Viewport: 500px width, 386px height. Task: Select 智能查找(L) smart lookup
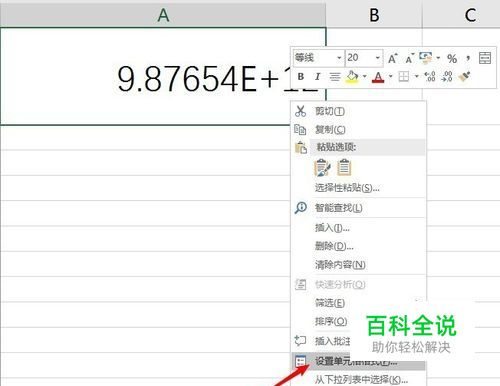click(x=359, y=208)
